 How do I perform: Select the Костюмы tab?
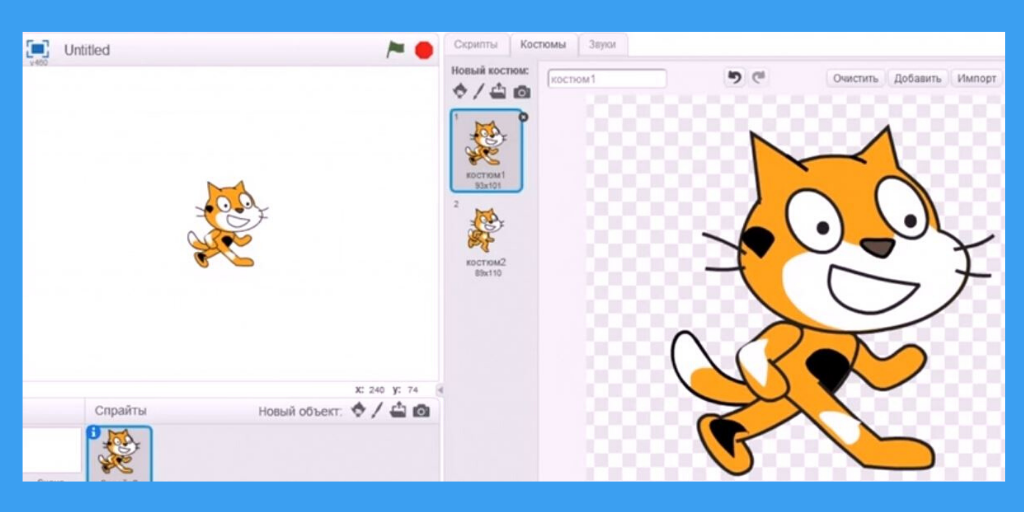point(543,44)
